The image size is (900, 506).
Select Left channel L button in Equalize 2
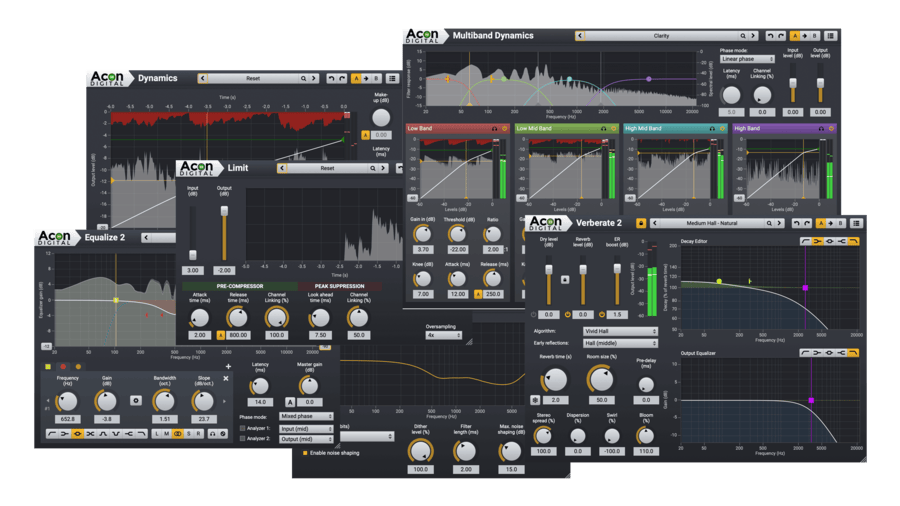pyautogui.click(x=156, y=434)
